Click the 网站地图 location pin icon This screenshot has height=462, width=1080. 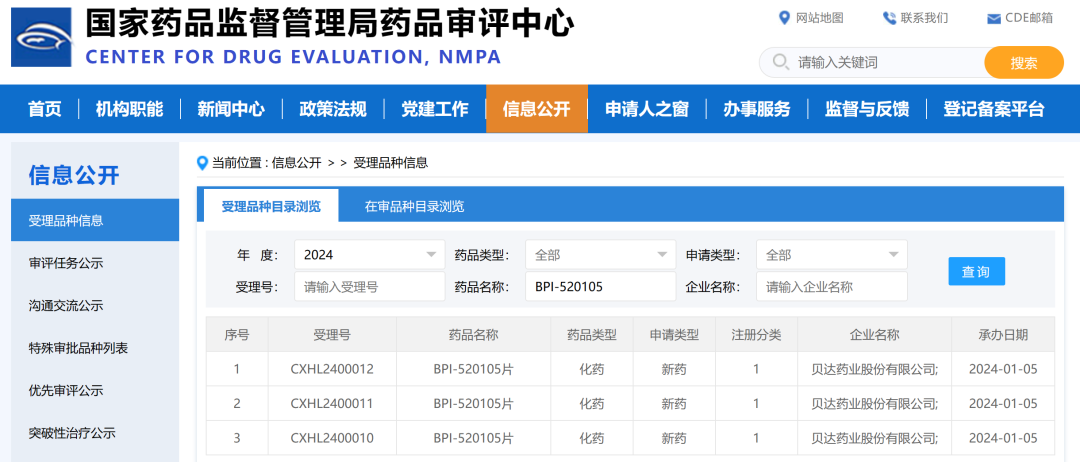784,18
